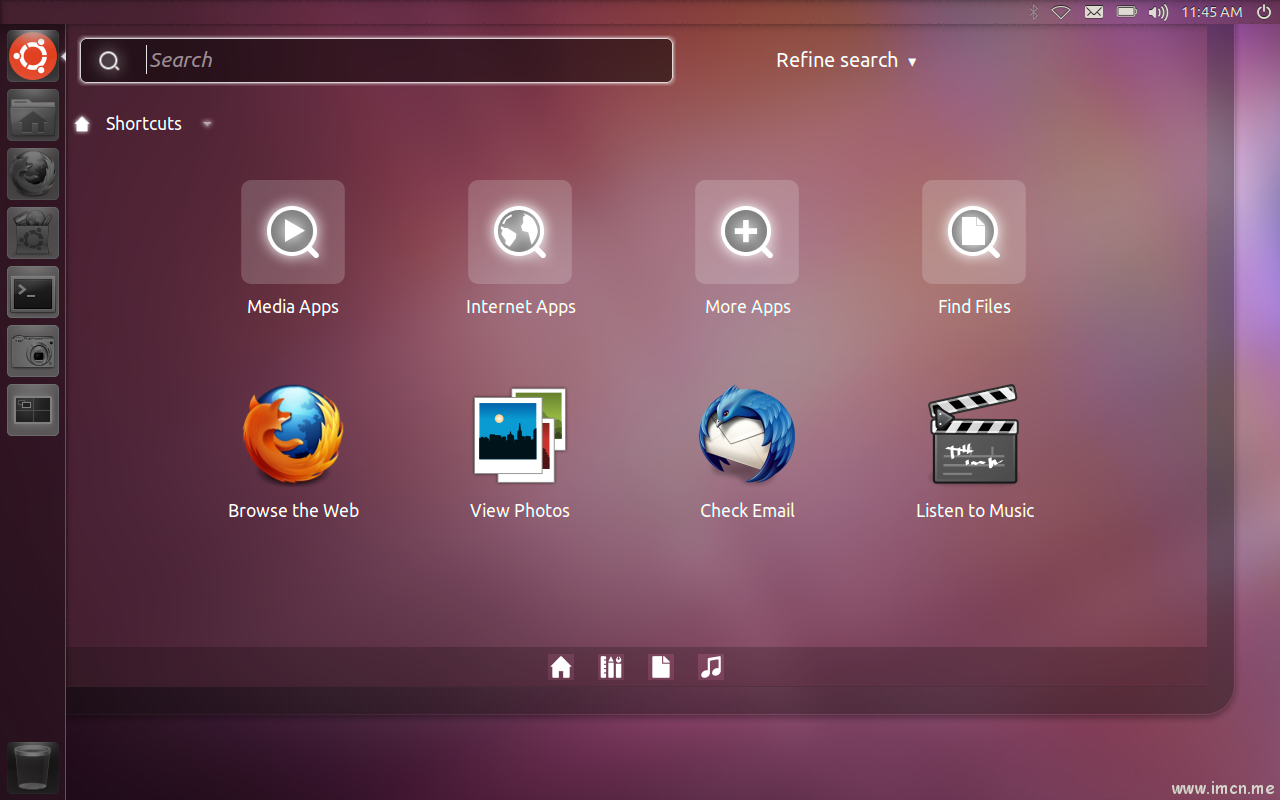Open the Home Folder launcher icon
Screen dimensions: 1280x800
[33, 115]
